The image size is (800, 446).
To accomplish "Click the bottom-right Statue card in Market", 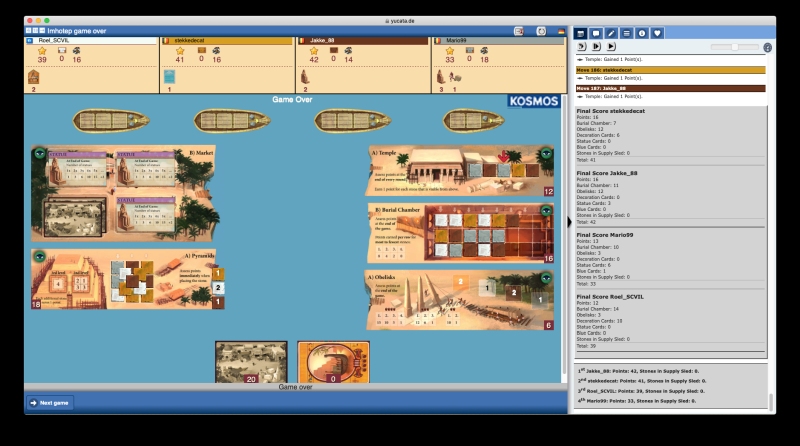I will [x=145, y=215].
